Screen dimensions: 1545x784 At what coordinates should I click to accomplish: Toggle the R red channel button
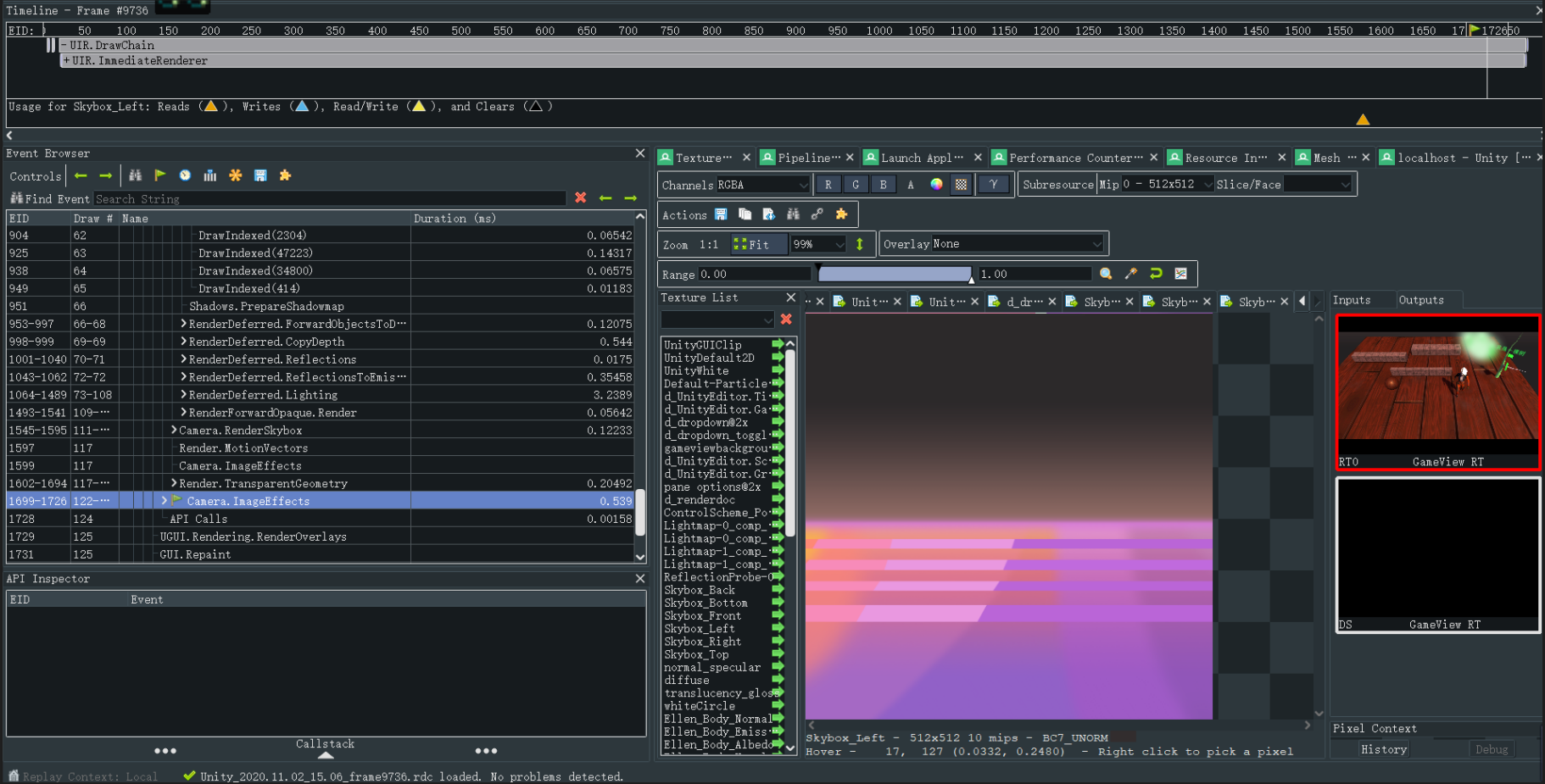tap(828, 184)
